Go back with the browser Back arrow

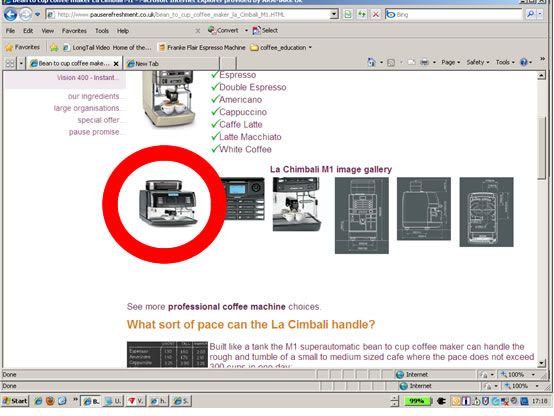tap(10, 14)
